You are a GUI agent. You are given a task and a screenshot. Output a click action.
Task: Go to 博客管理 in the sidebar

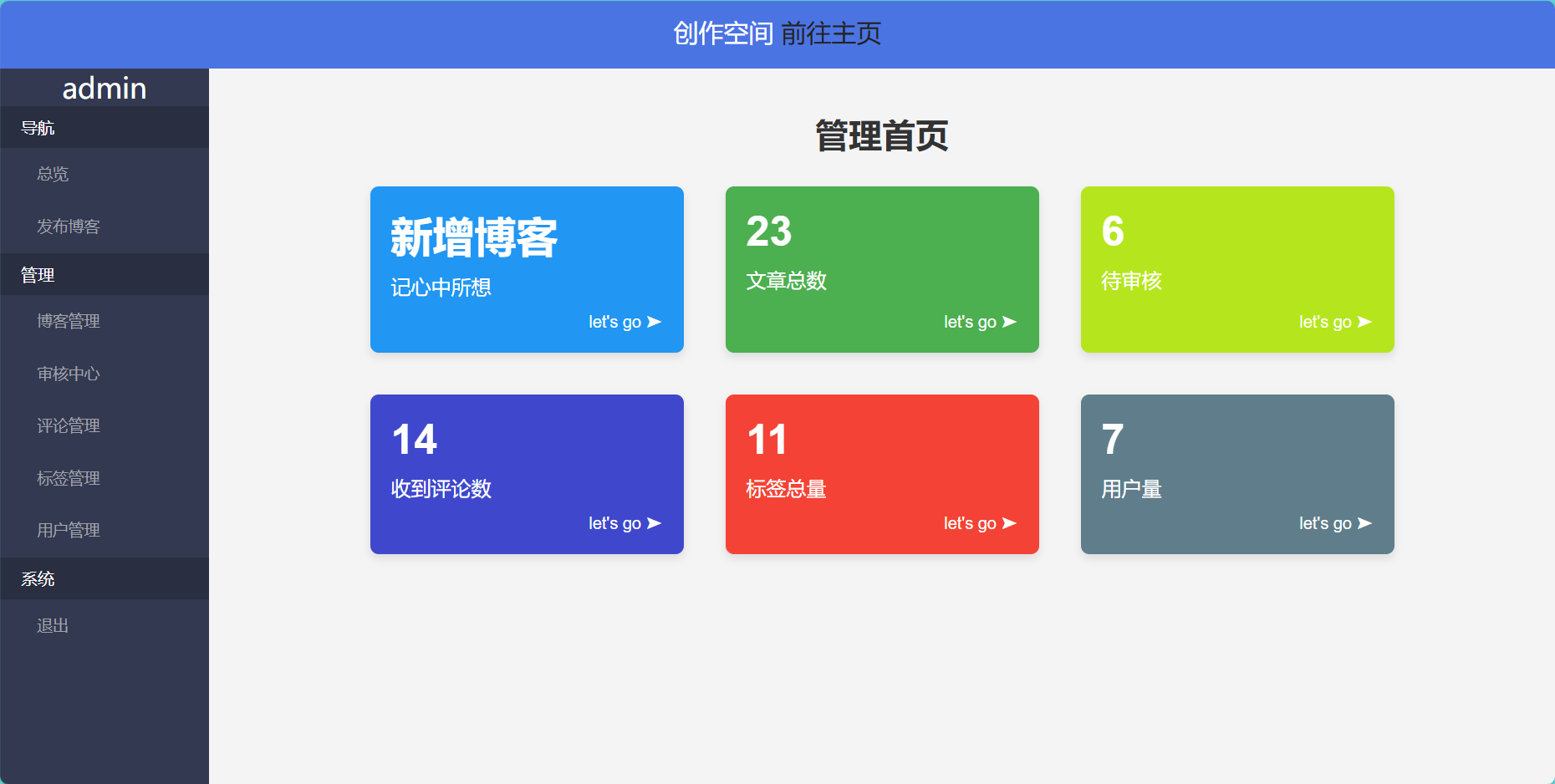click(x=69, y=321)
